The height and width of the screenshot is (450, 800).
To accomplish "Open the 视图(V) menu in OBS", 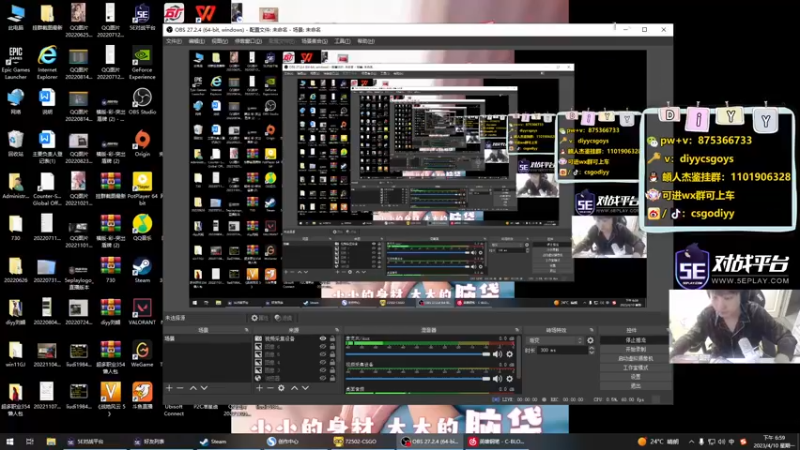I will click(x=219, y=41).
